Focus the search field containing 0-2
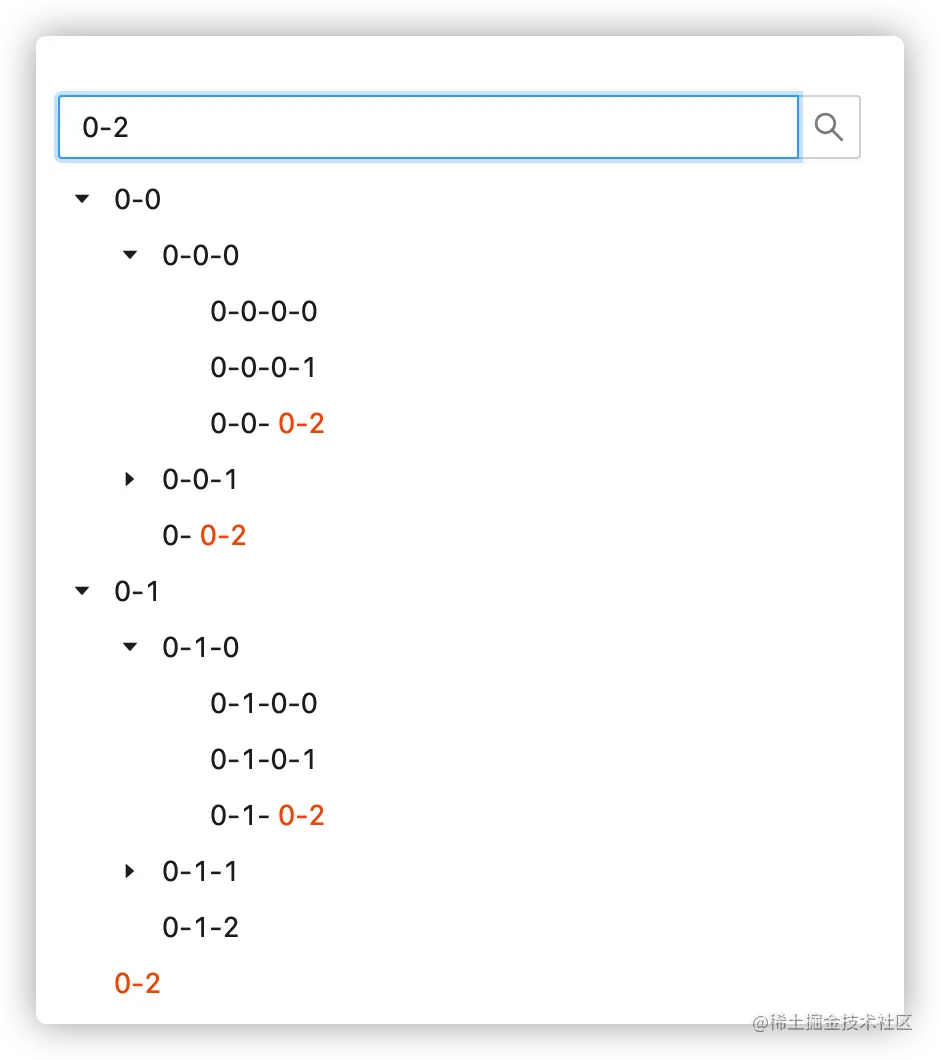Image resolution: width=940 pixels, height=1060 pixels. [428, 127]
